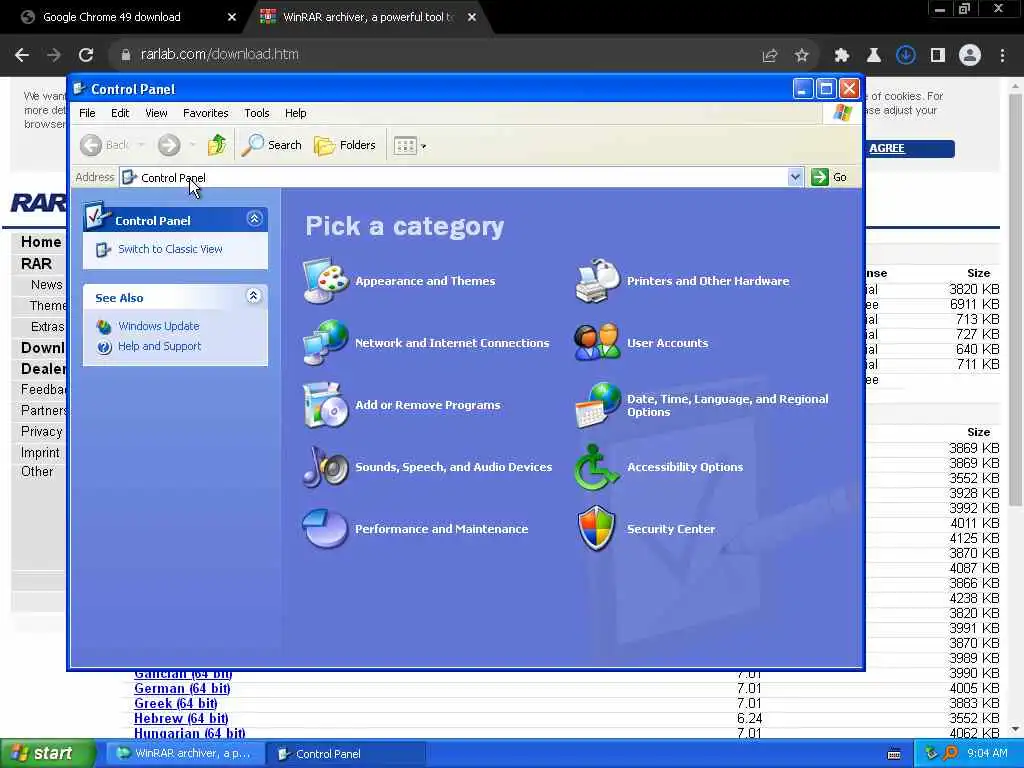Click the Go button beside address bar
Viewport: 1024px width, 768px height.
point(829,177)
